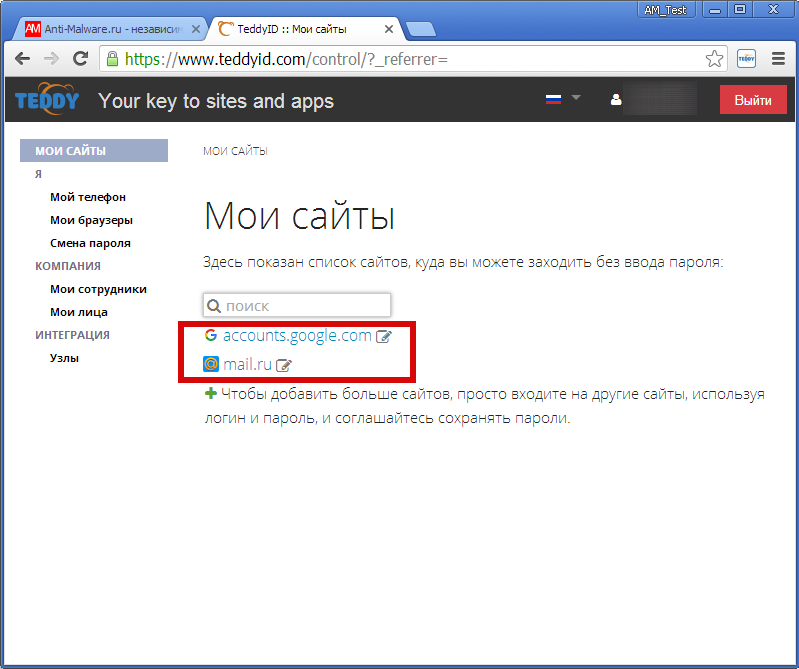799x669 pixels.
Task: Bookmark page with the star icon
Action: tap(714, 59)
